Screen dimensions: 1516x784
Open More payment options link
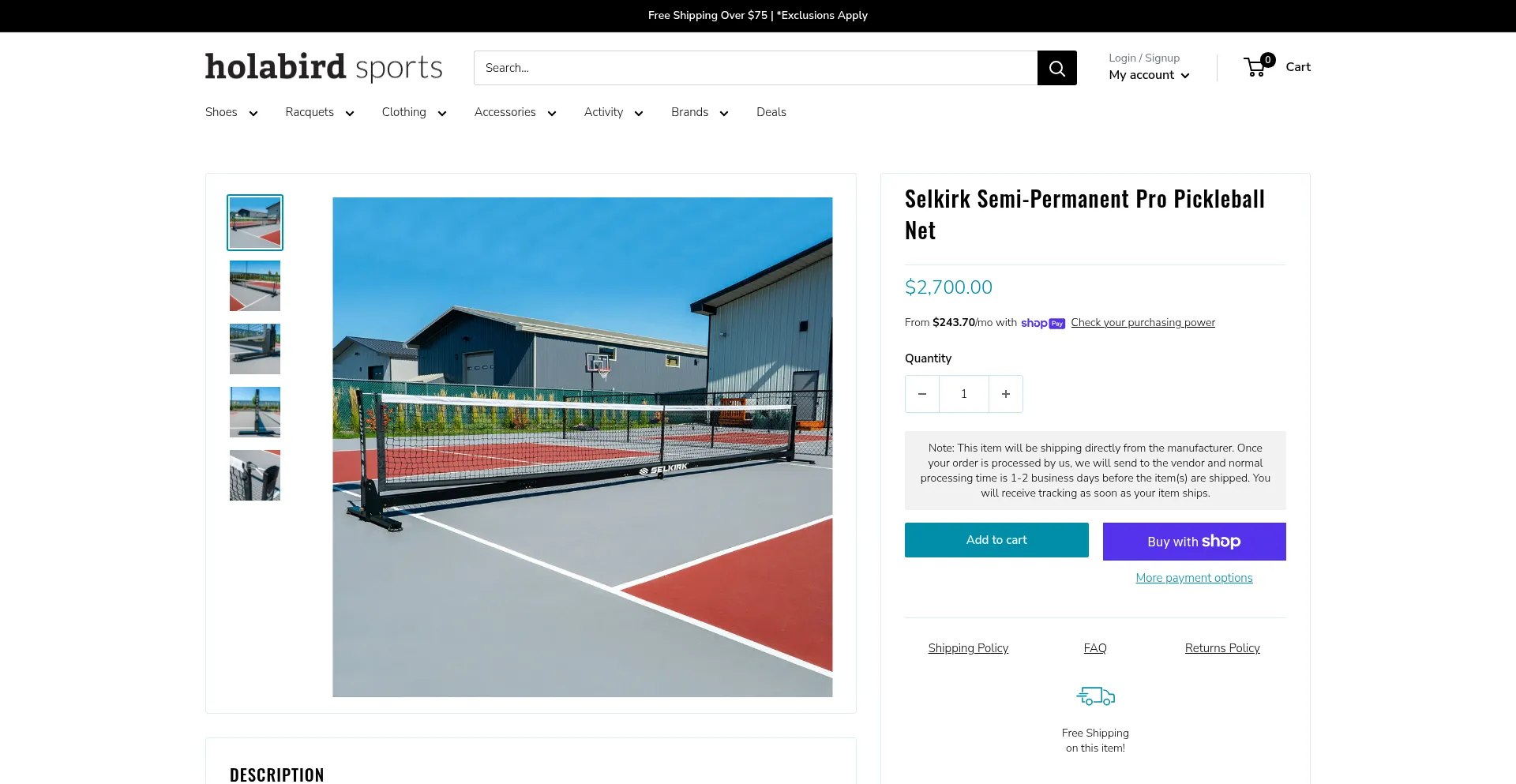coord(1194,578)
